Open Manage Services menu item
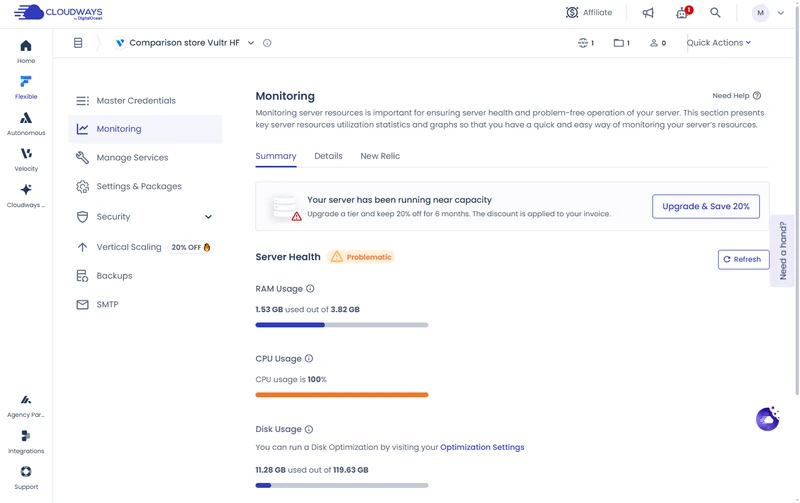 (145, 158)
